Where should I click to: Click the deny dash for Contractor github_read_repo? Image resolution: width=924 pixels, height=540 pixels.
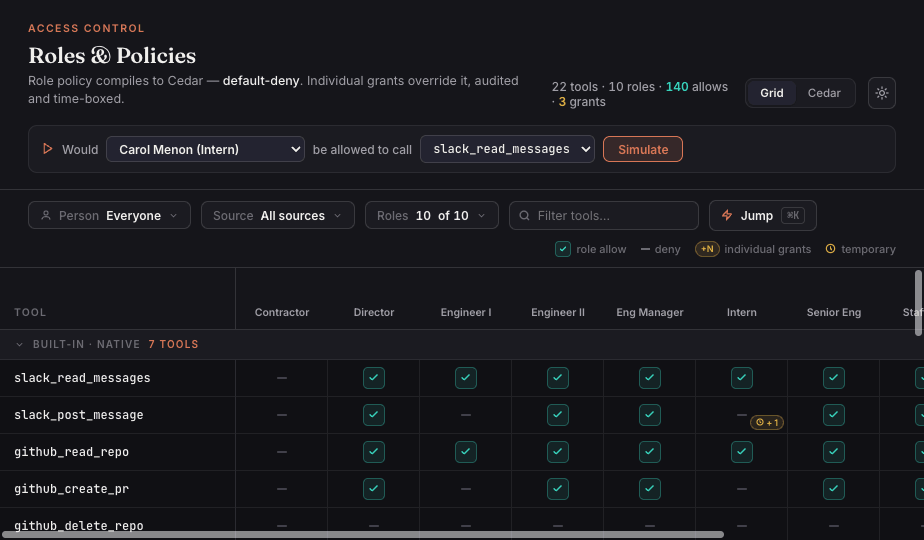(x=282, y=452)
